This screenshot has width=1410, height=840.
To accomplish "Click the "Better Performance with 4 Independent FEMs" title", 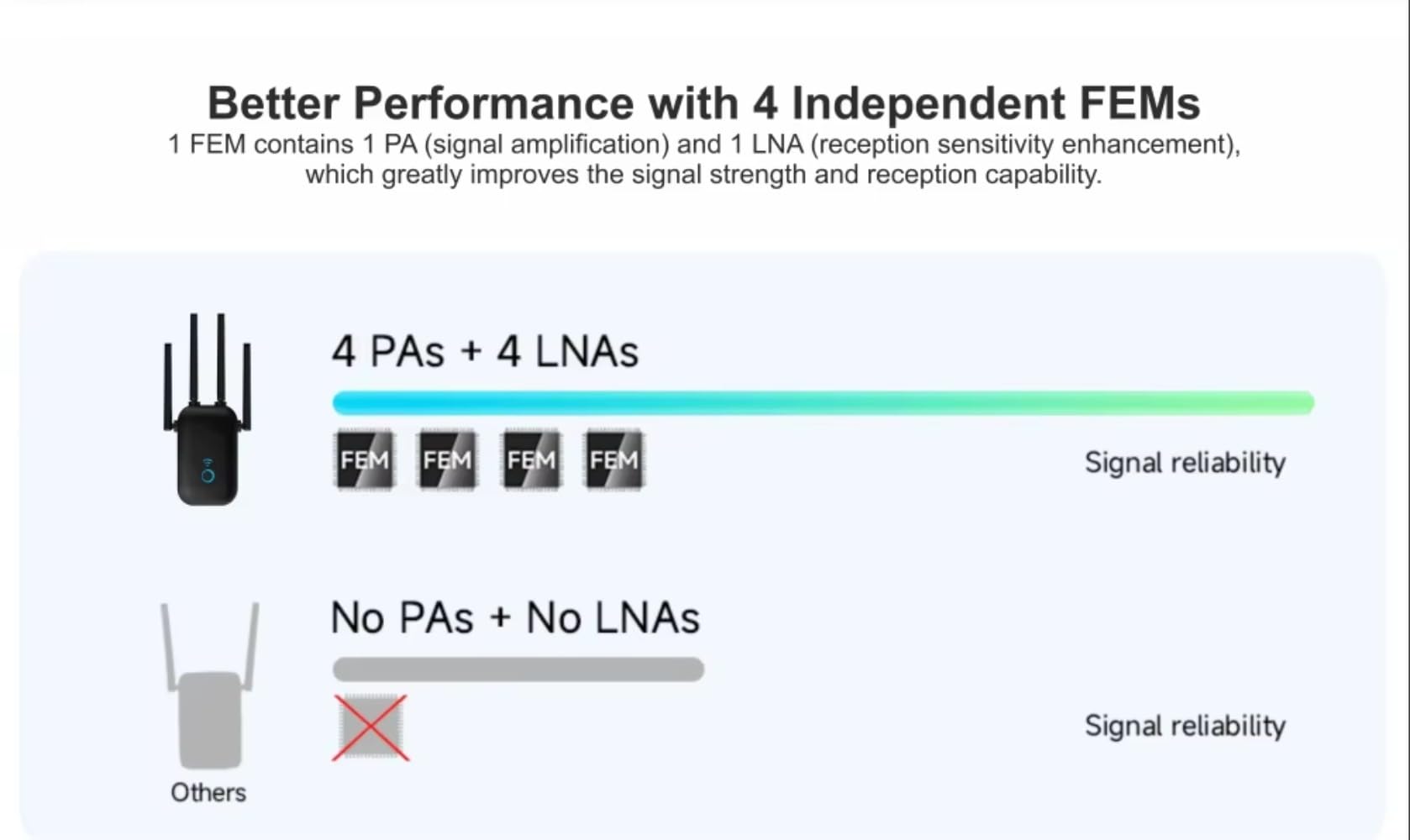I will coord(704,103).
